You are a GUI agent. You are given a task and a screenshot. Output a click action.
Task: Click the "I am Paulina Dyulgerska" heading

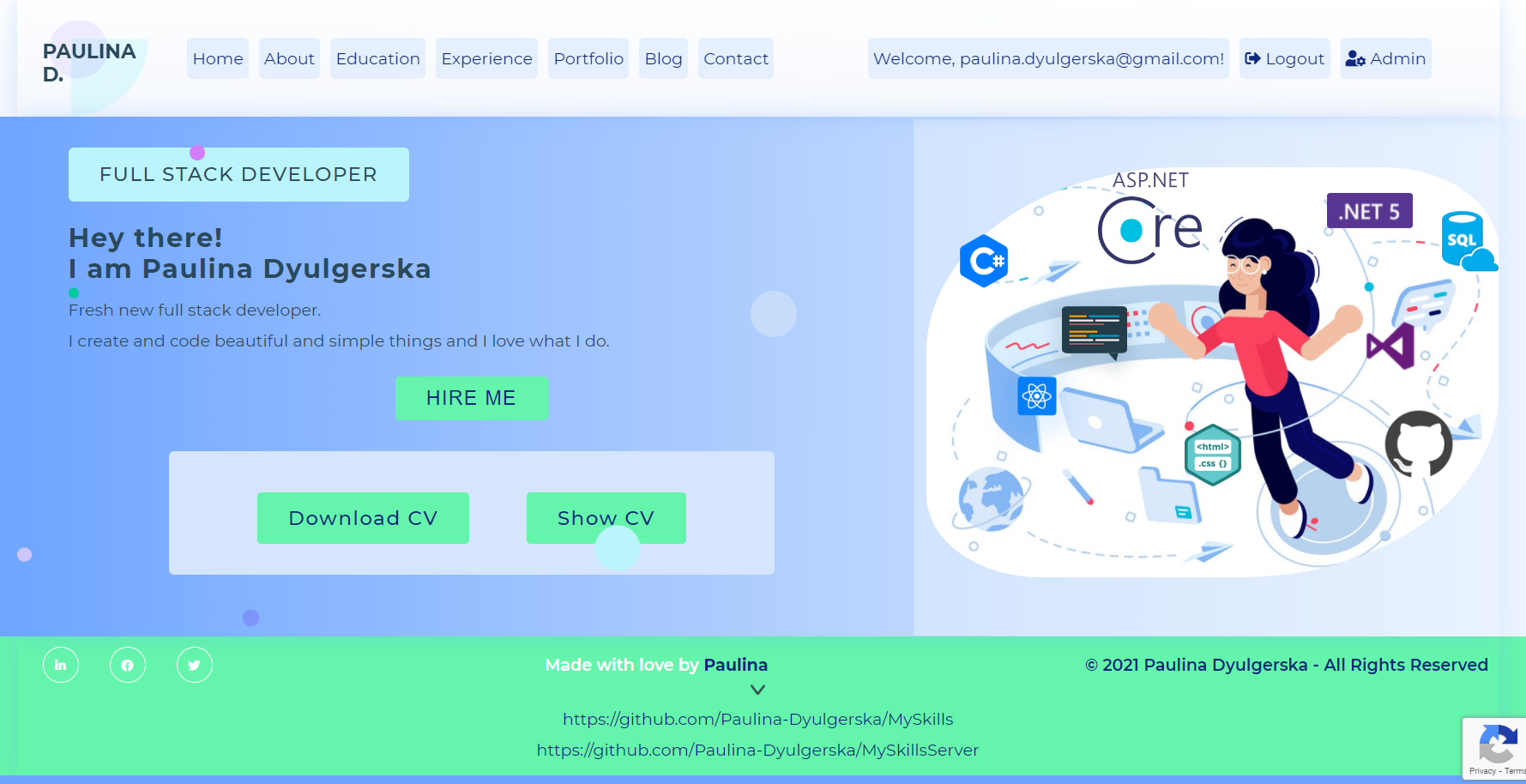coord(250,268)
